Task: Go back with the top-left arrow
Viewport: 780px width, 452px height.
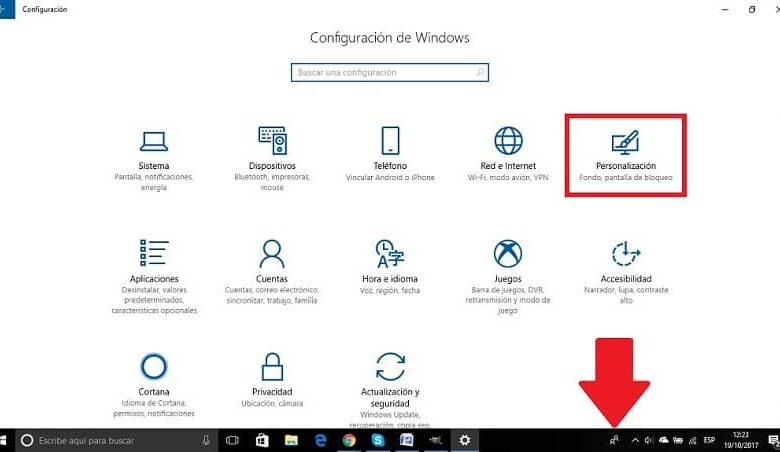Action: (4, 9)
